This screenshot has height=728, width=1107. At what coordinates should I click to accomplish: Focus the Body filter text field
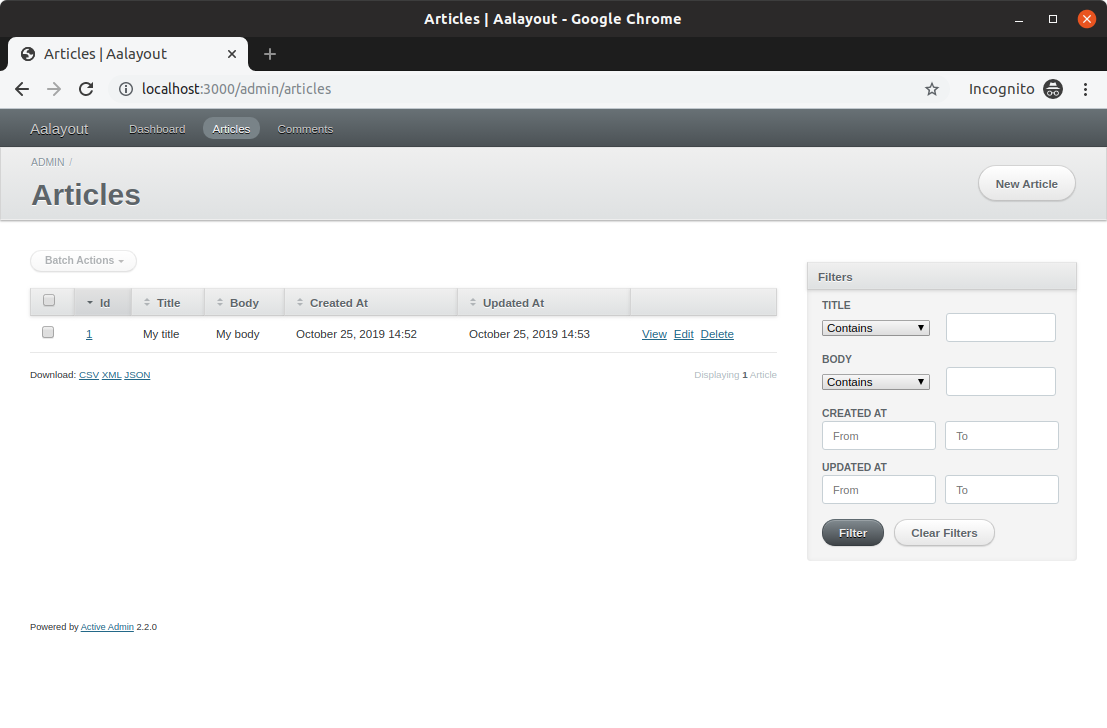point(1000,381)
